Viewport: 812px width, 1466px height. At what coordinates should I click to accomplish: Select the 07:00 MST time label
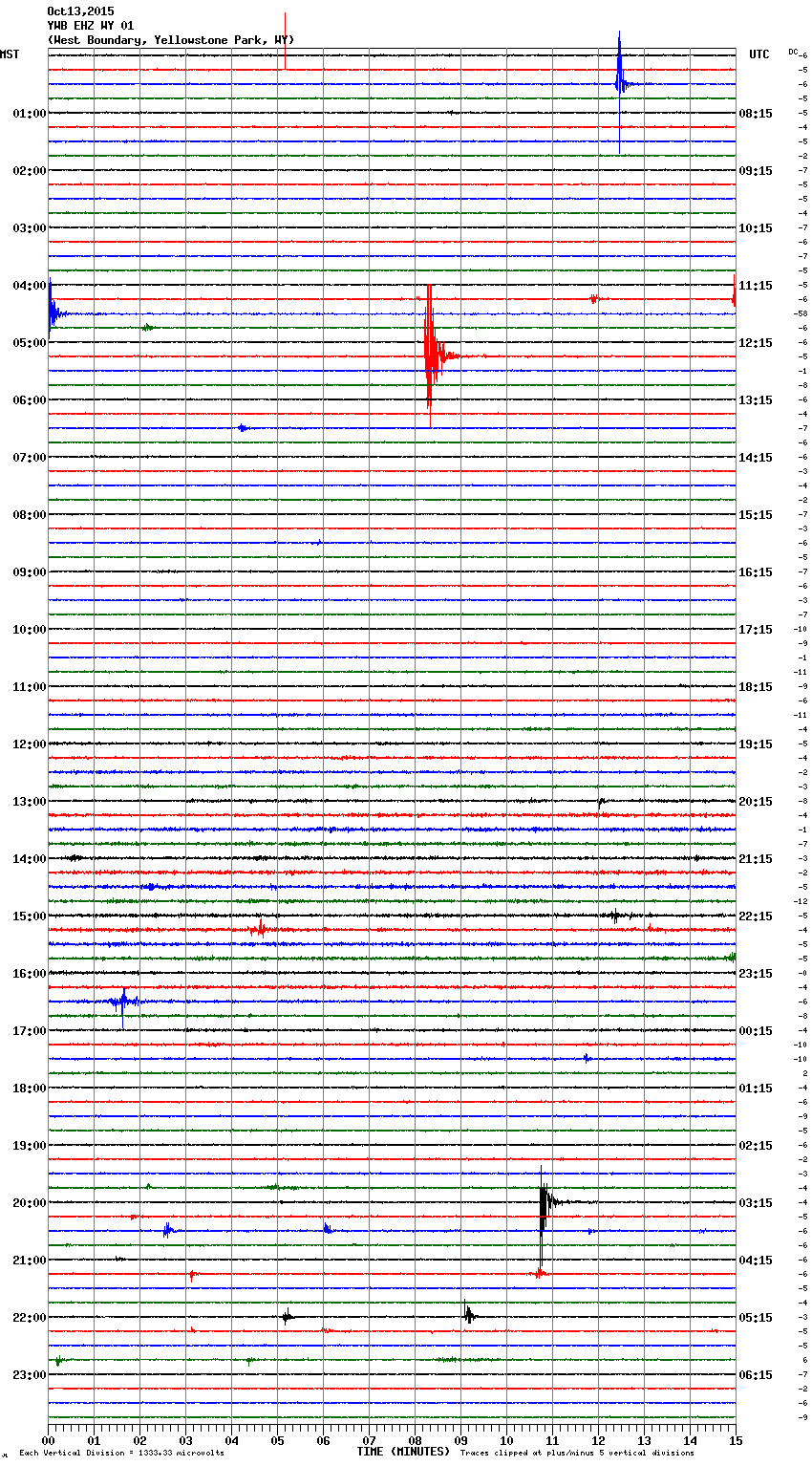(30, 458)
